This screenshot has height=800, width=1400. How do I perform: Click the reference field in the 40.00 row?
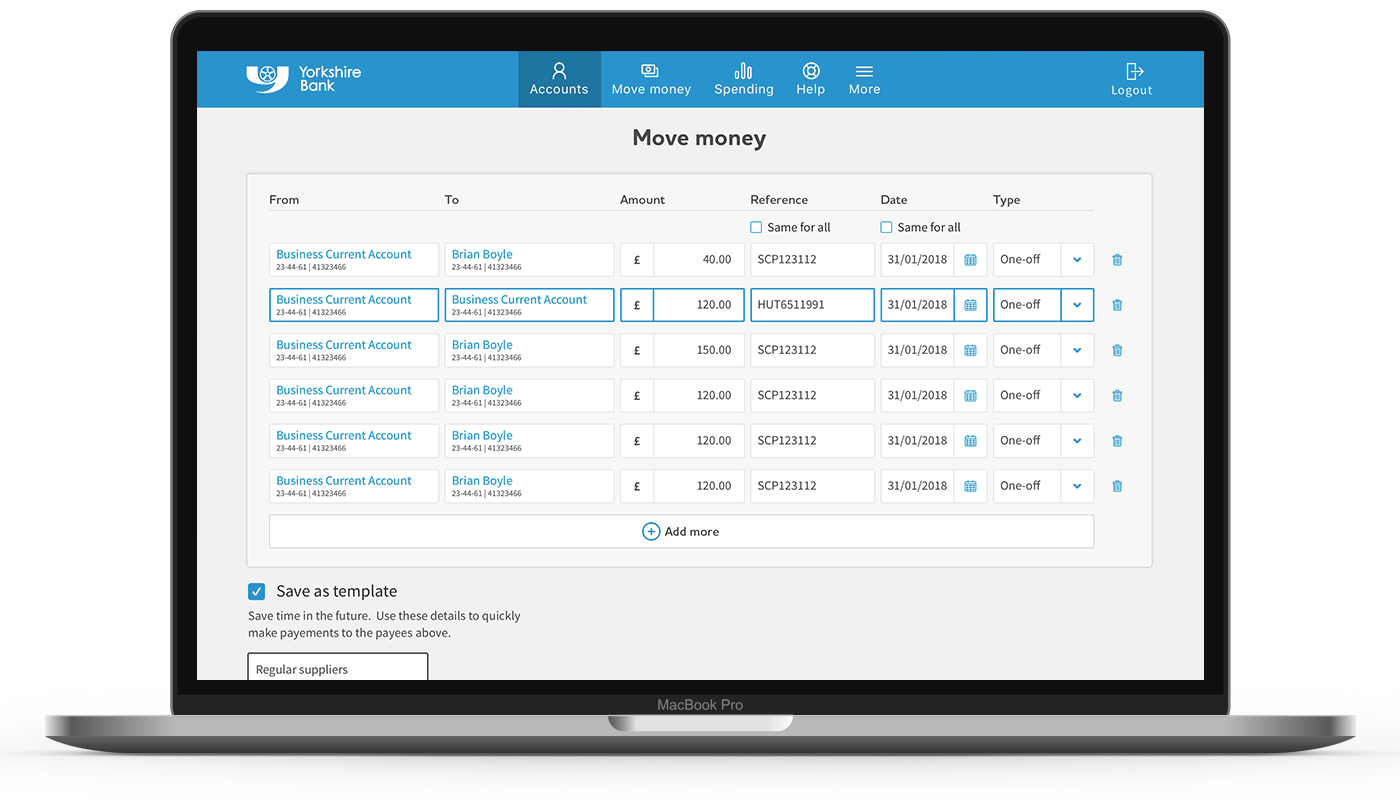[812, 260]
